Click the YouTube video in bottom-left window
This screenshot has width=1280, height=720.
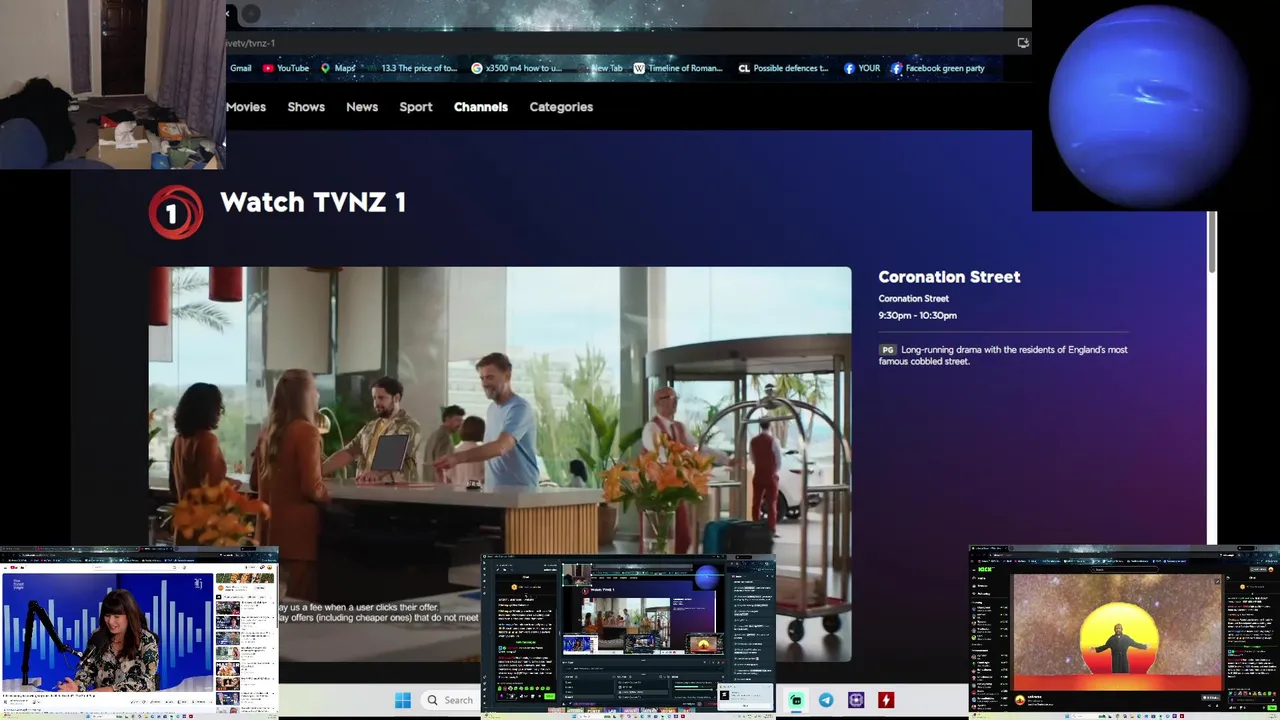(x=107, y=630)
